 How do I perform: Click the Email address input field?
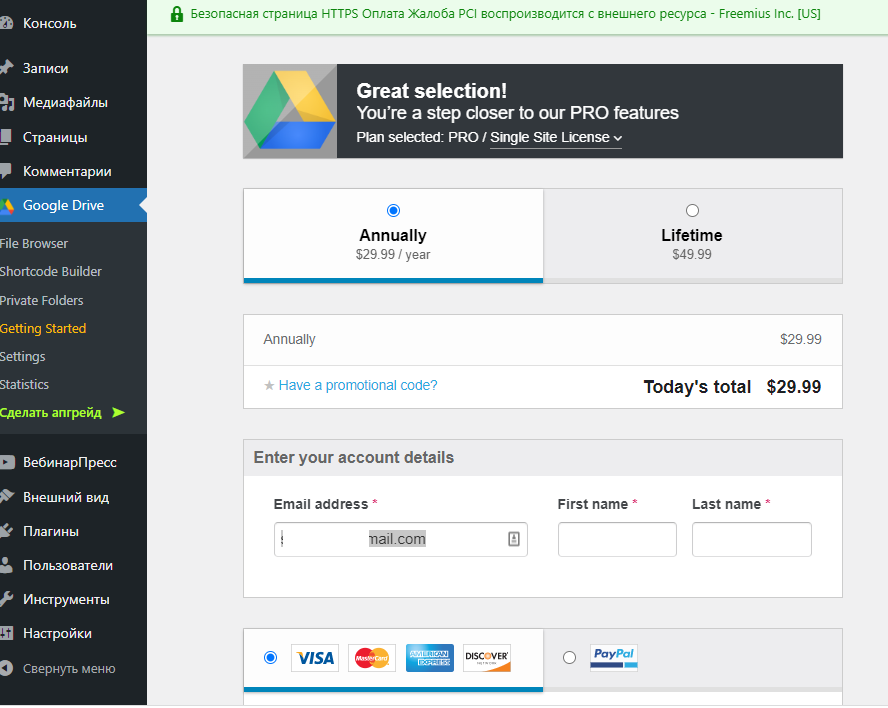tap(401, 539)
